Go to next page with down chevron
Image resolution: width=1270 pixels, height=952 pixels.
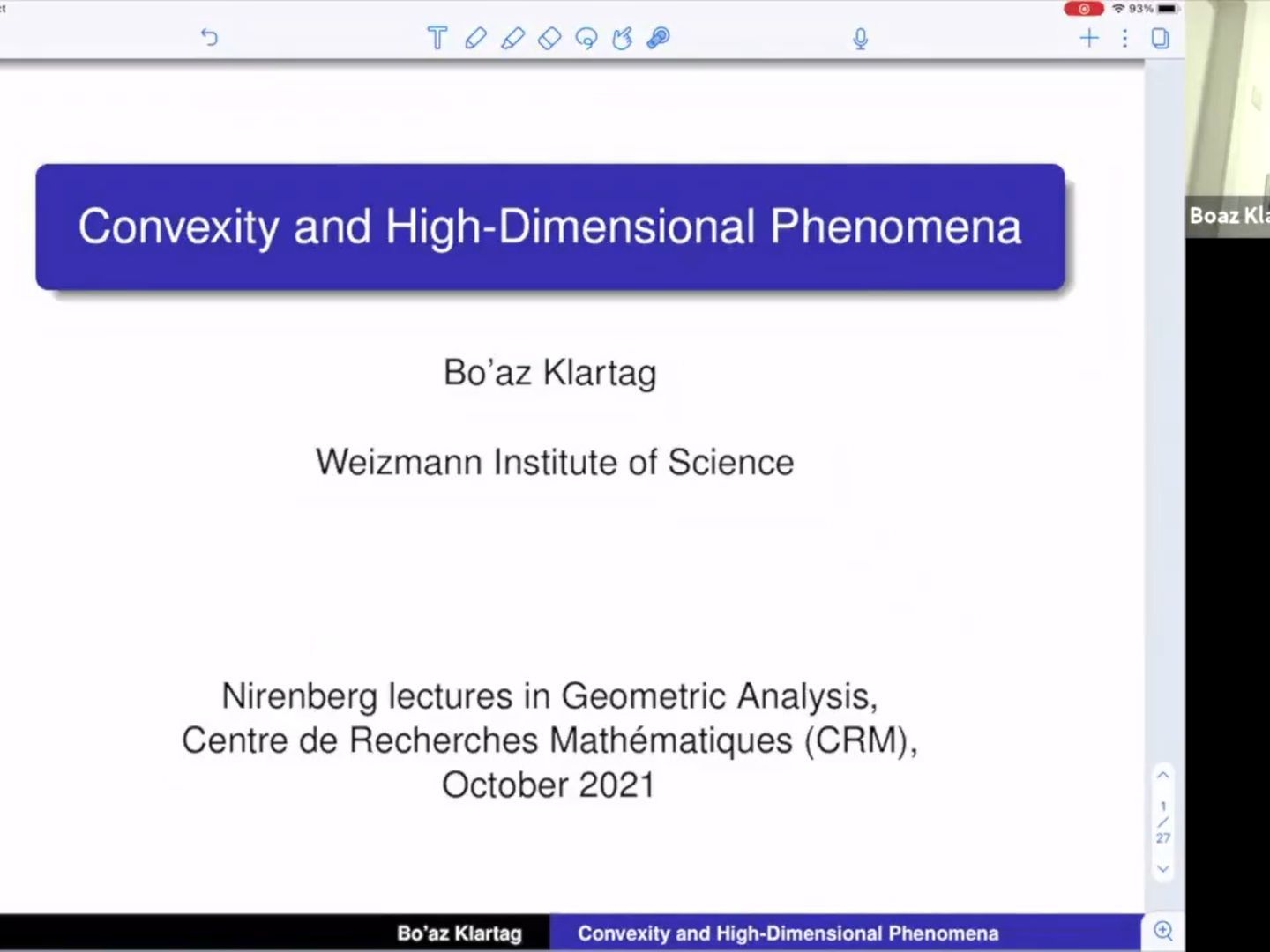point(1163,868)
